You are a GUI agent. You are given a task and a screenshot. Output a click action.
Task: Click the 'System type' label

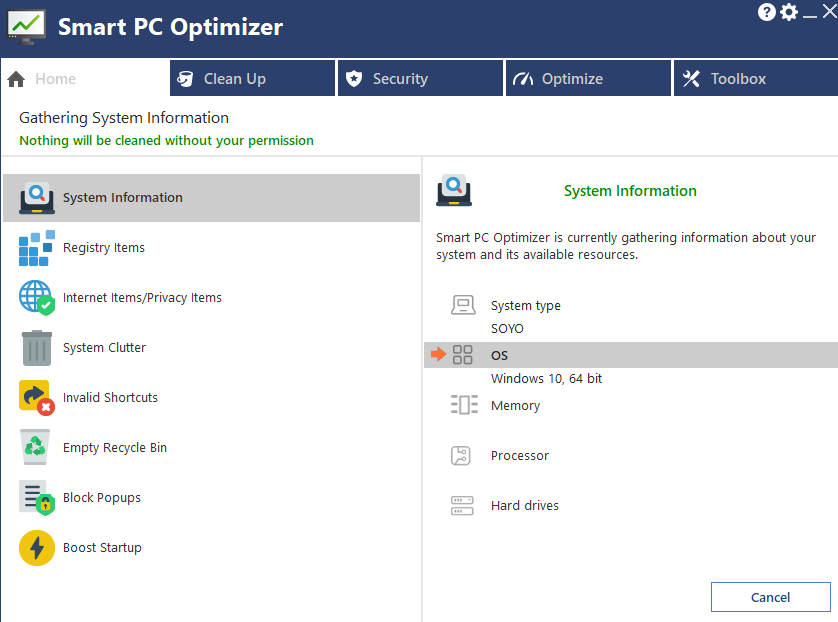[526, 306]
